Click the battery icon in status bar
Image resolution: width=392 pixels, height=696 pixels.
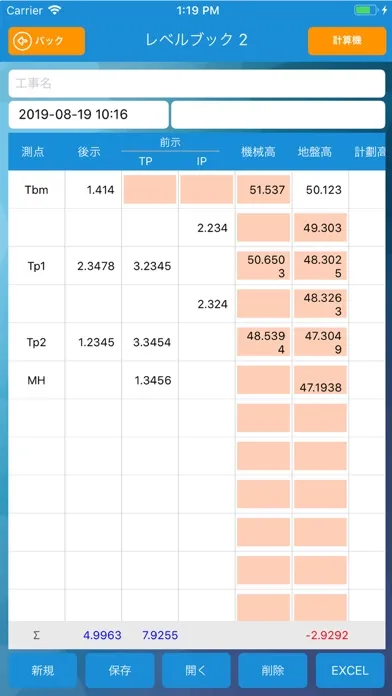click(366, 10)
